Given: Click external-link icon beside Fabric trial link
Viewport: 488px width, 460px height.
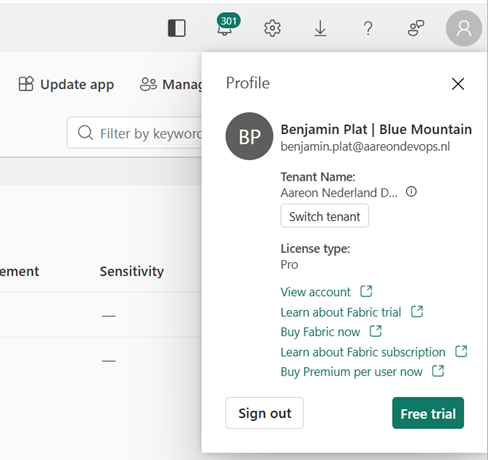Looking at the screenshot, I should [417, 312].
